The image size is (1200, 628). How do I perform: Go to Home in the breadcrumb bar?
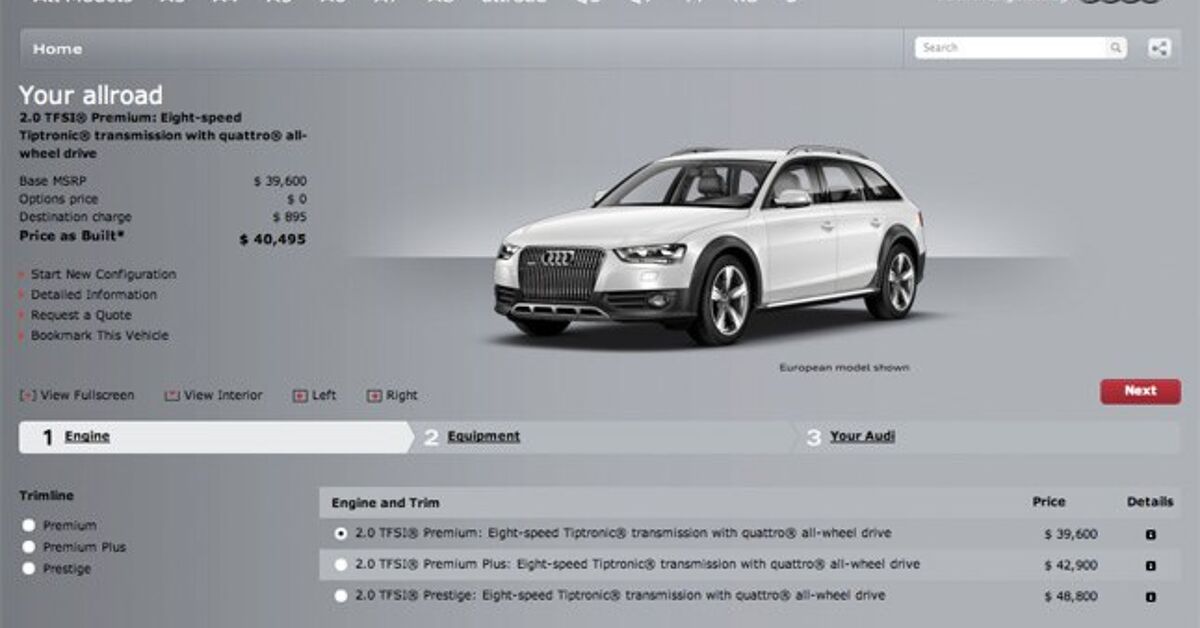(57, 48)
